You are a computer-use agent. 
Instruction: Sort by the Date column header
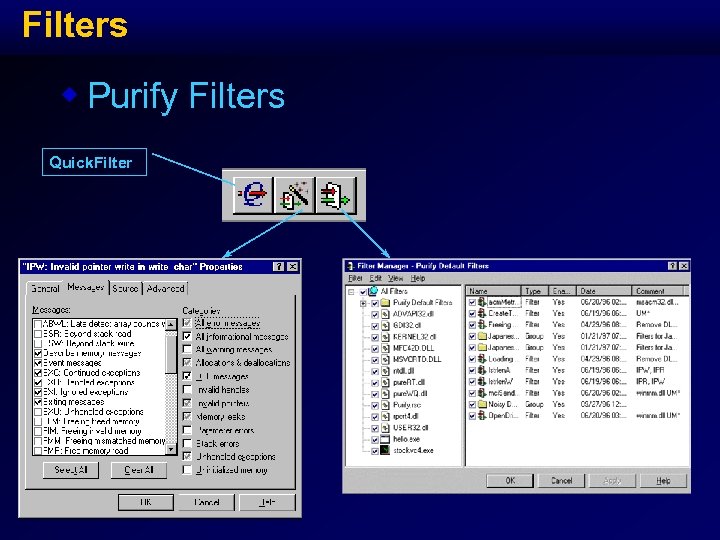[x=604, y=291]
